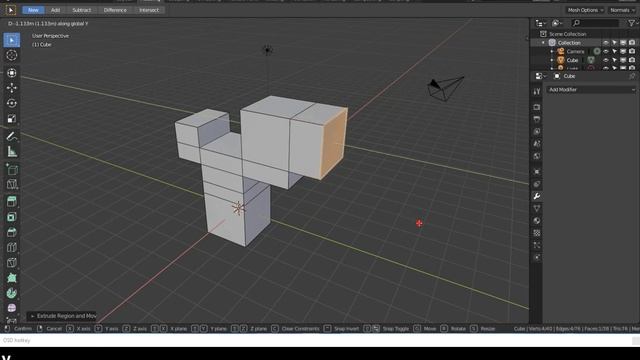
Task: Click Camera's green data icon in outliner
Action: [597, 51]
